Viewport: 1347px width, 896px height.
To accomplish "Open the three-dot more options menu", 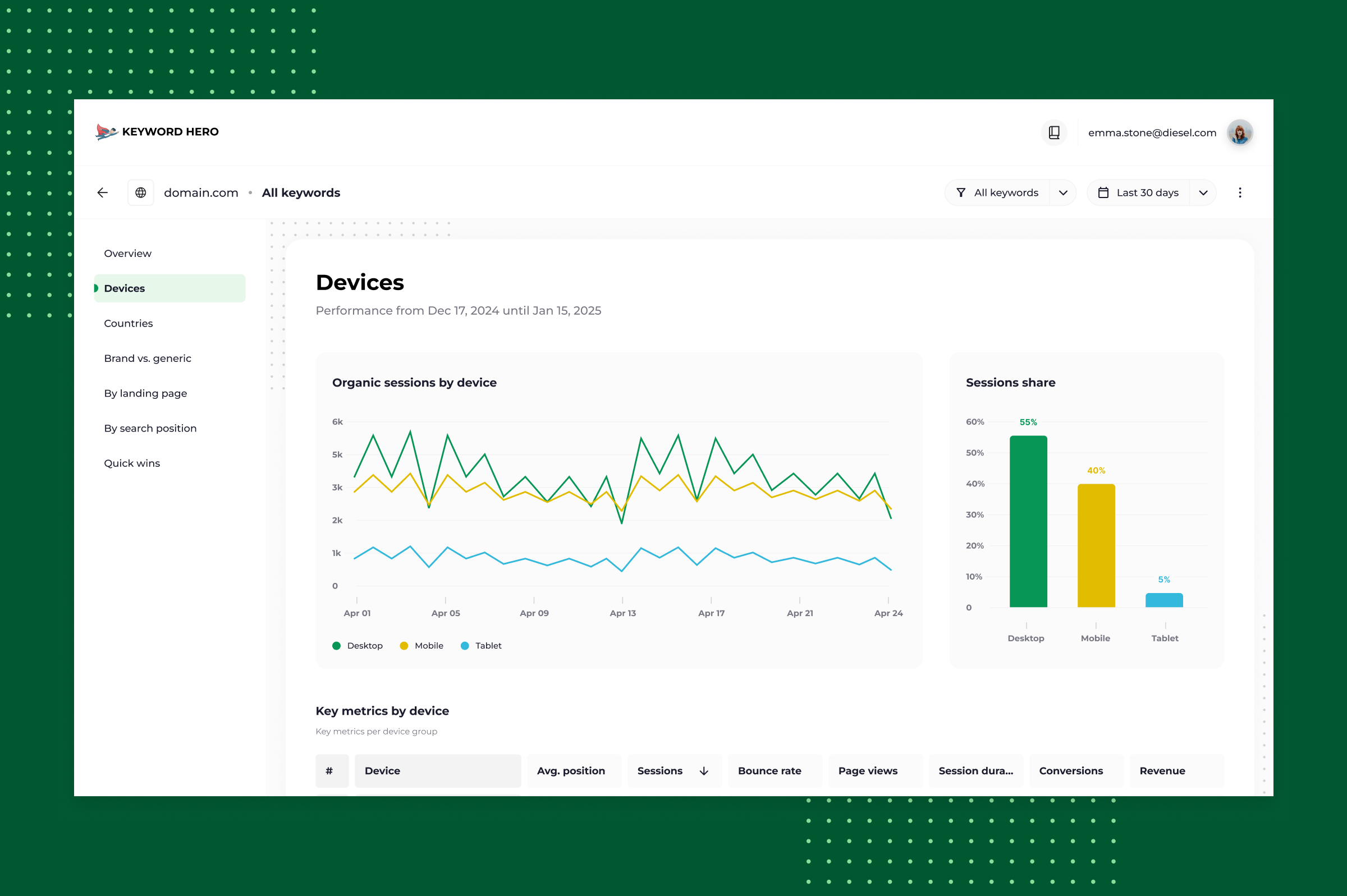I will [x=1240, y=192].
